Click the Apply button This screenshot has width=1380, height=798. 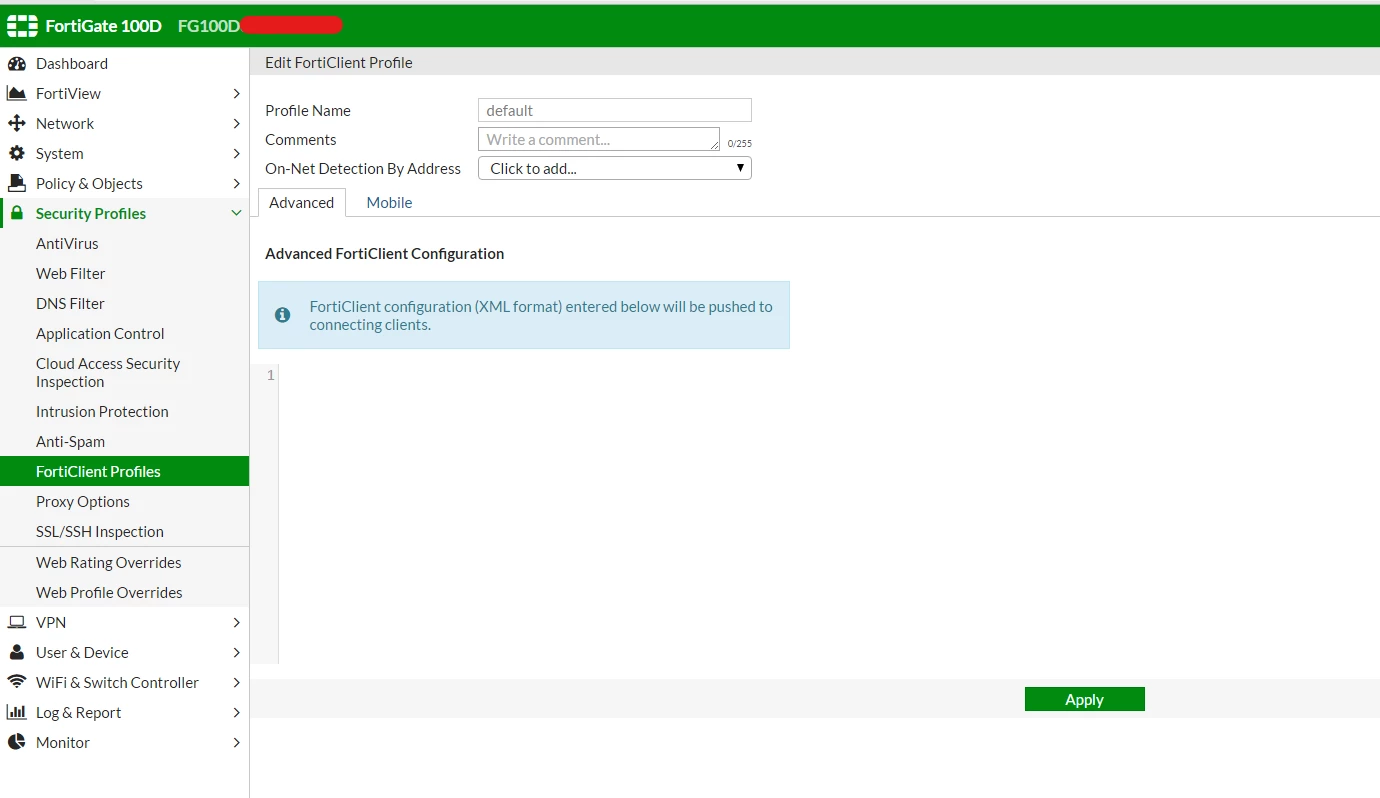point(1085,700)
